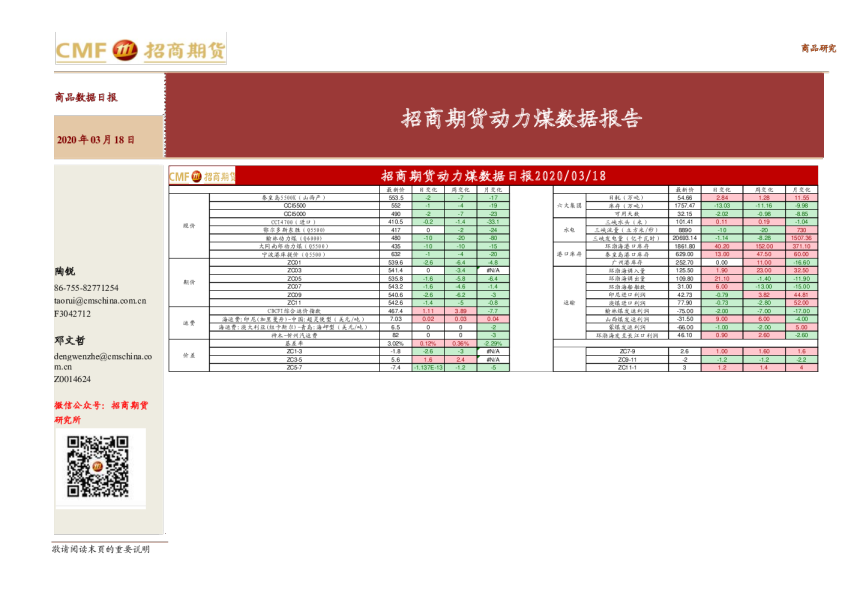Click the 招商期货动力煤数据报告 main title
This screenshot has width=842, height=595.
coord(521,119)
